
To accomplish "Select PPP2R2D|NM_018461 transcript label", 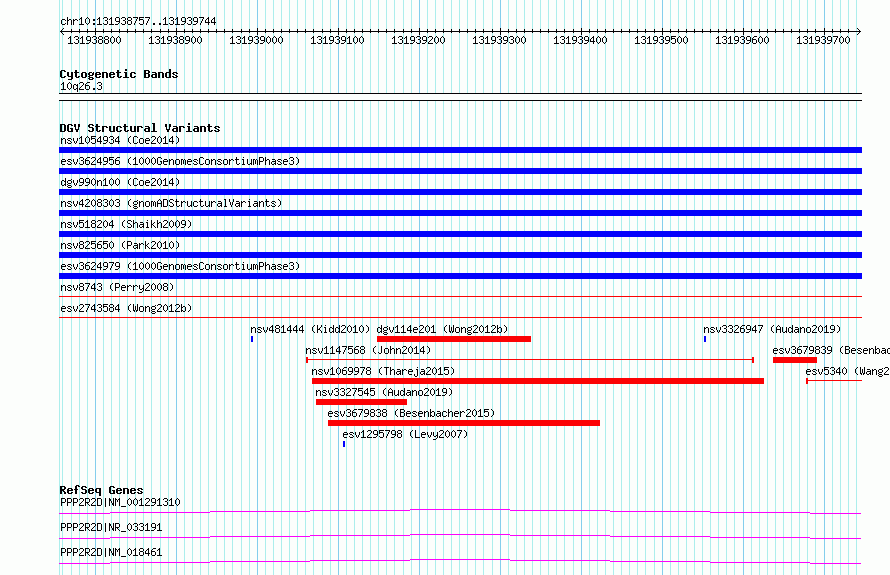I will coord(111,552).
